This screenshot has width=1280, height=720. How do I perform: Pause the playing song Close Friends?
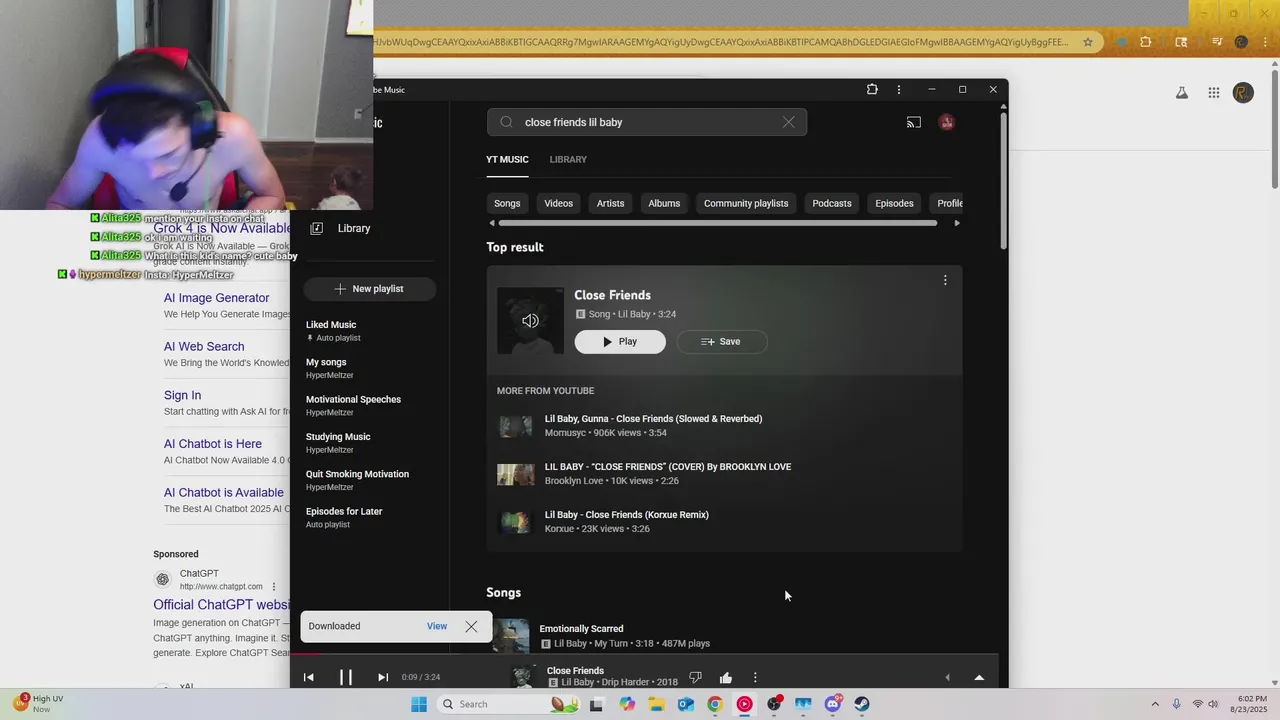point(345,677)
